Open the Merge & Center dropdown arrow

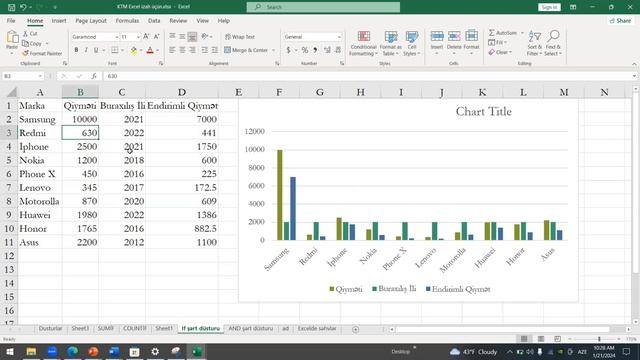[273, 50]
